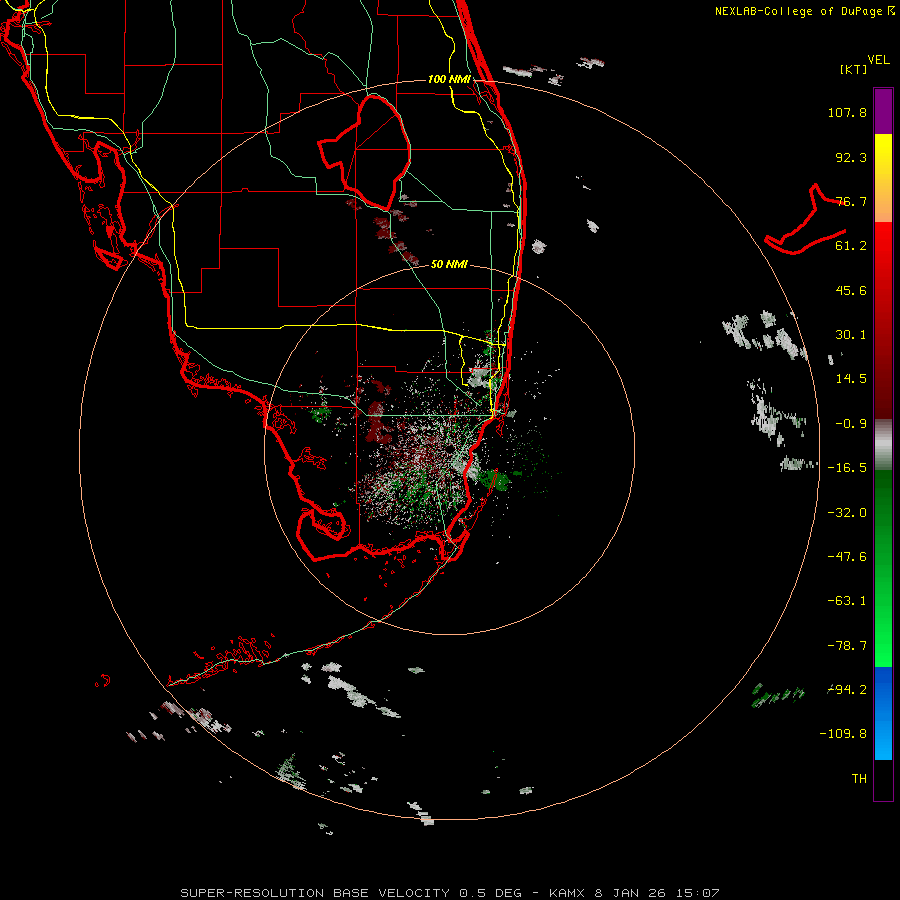This screenshot has width=900, height=900.
Task: Click the purple color bar segment
Action: [x=883, y=111]
